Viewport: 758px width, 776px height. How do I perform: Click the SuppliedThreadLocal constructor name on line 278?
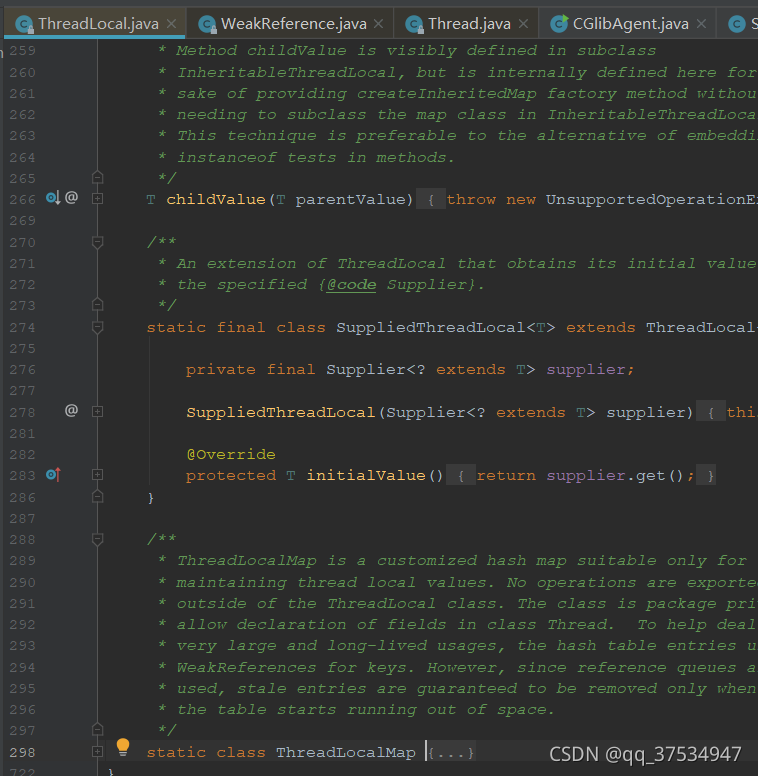(281, 412)
